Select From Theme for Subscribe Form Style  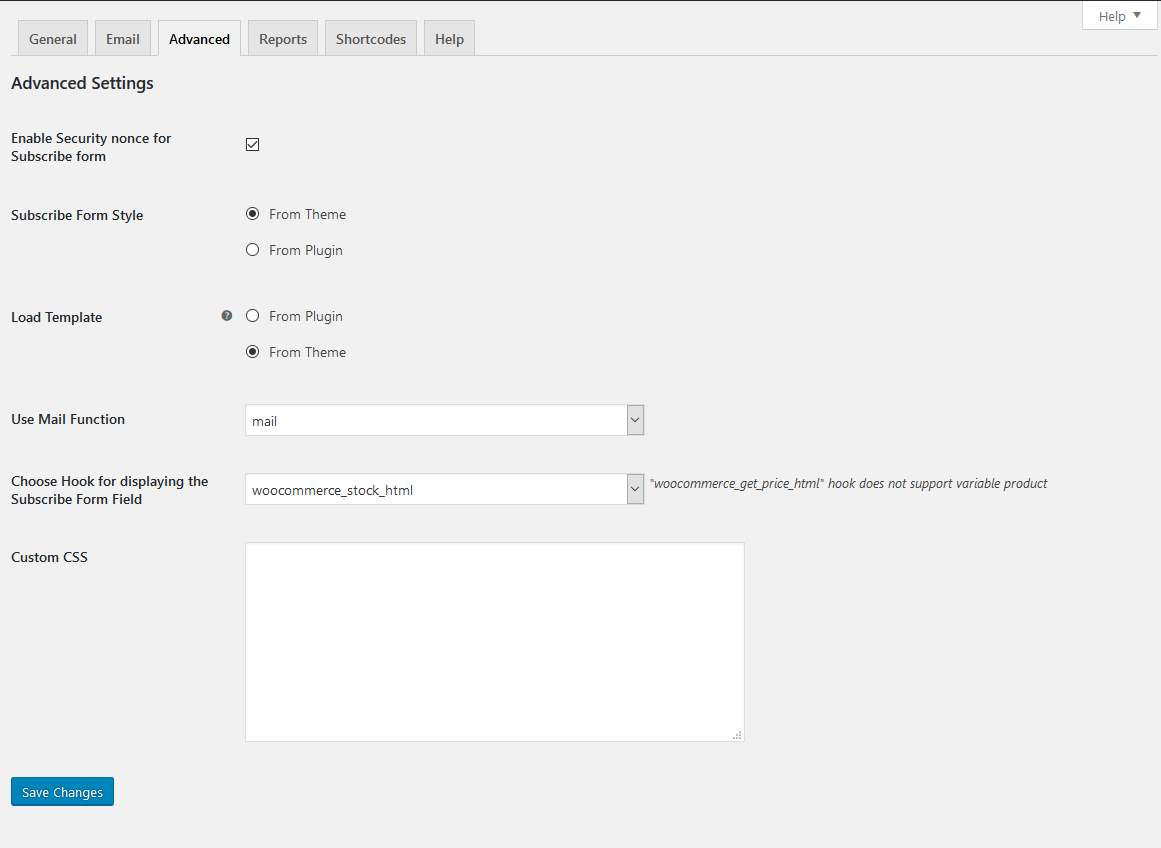tap(252, 213)
